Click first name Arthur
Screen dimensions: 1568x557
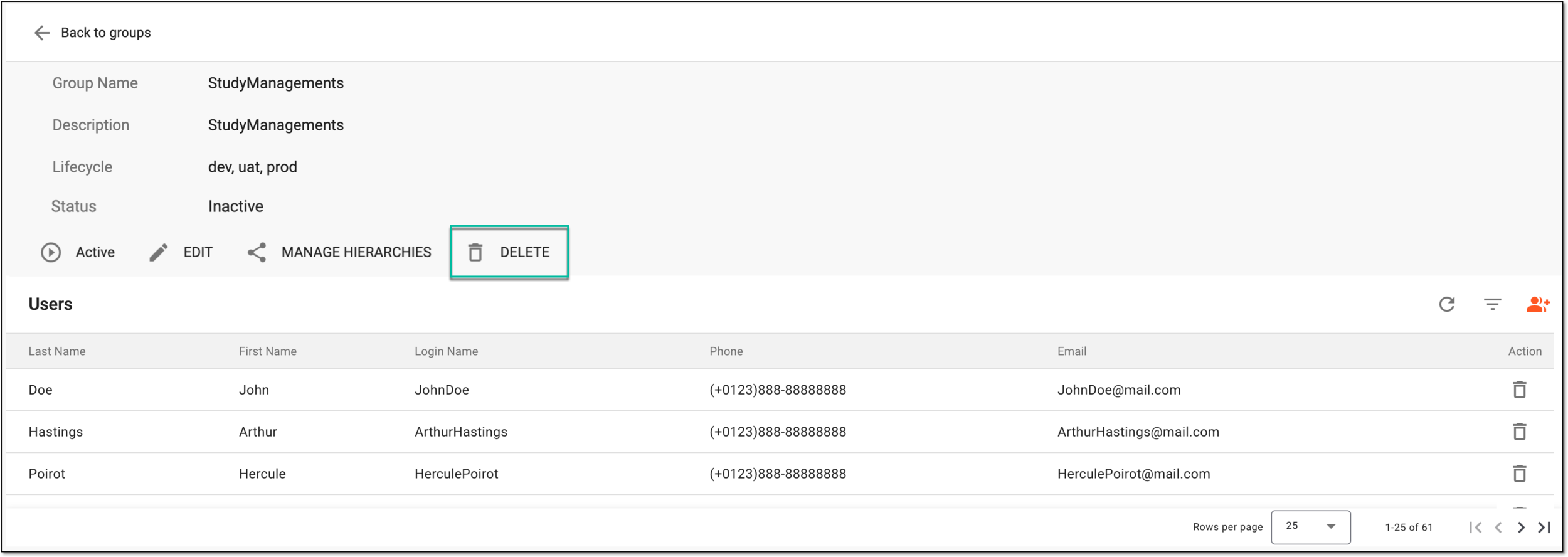coord(258,432)
